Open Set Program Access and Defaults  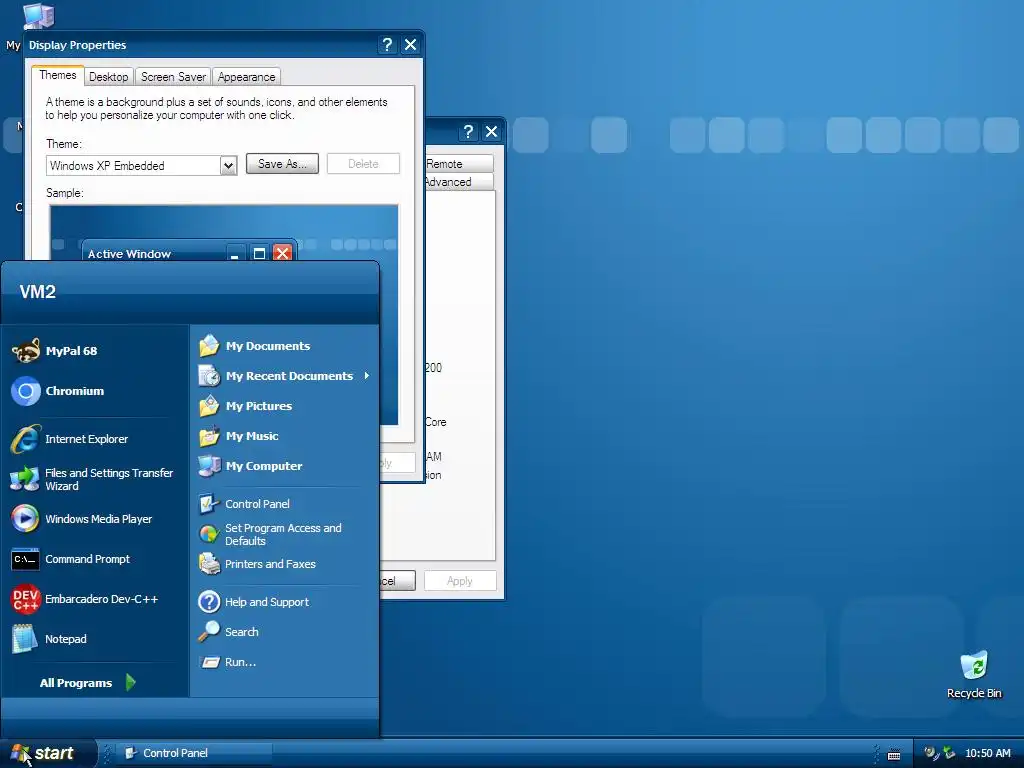[270, 534]
